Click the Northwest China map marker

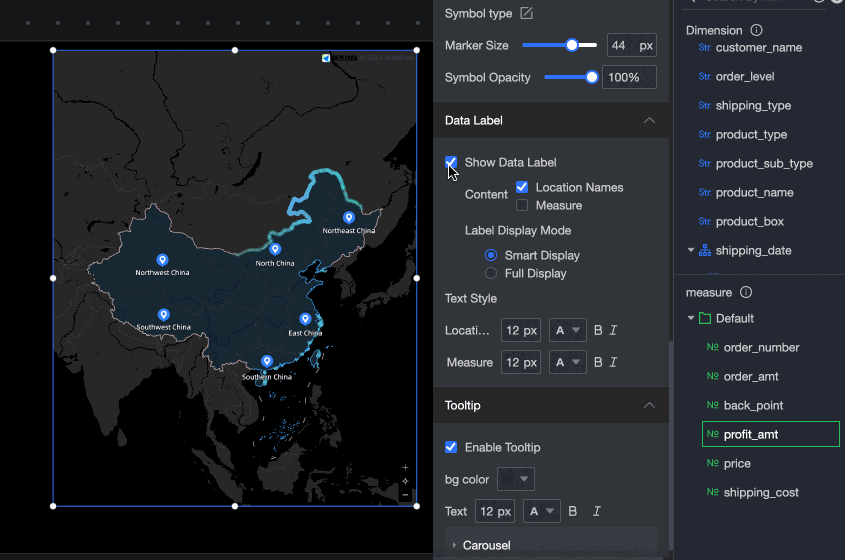click(162, 260)
